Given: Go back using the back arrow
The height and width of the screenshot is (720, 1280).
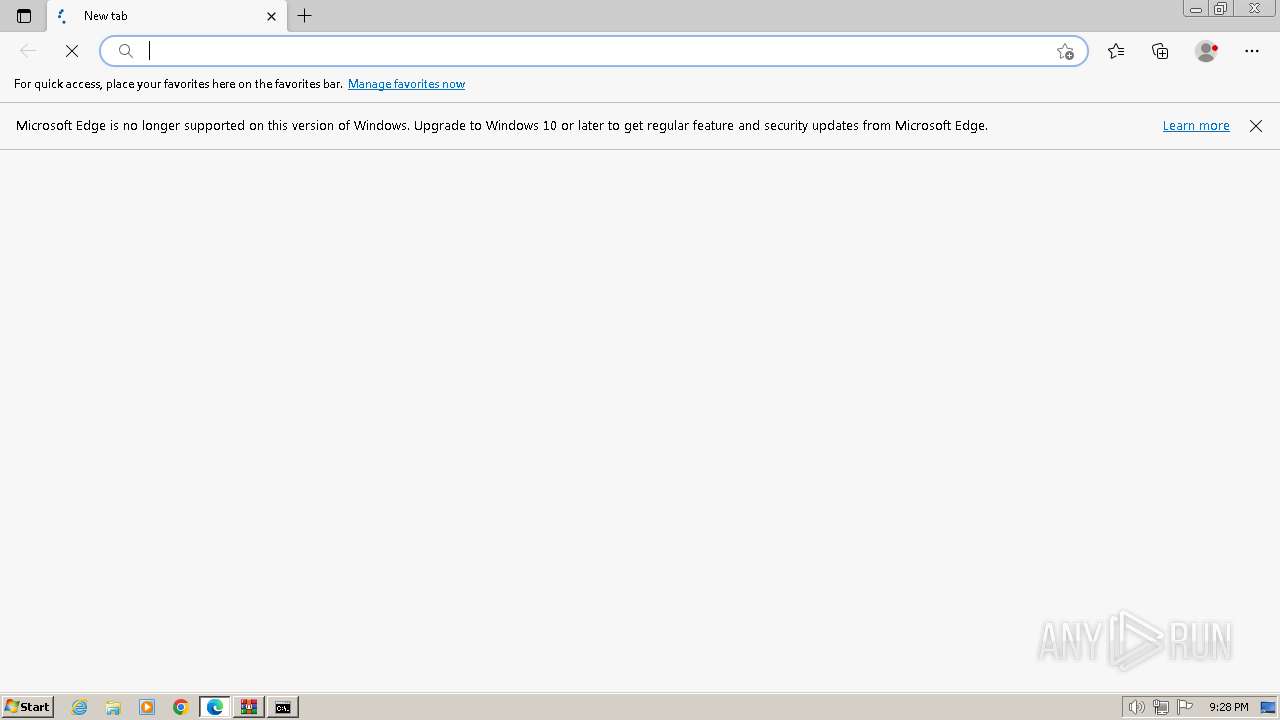Looking at the screenshot, I should coord(28,51).
